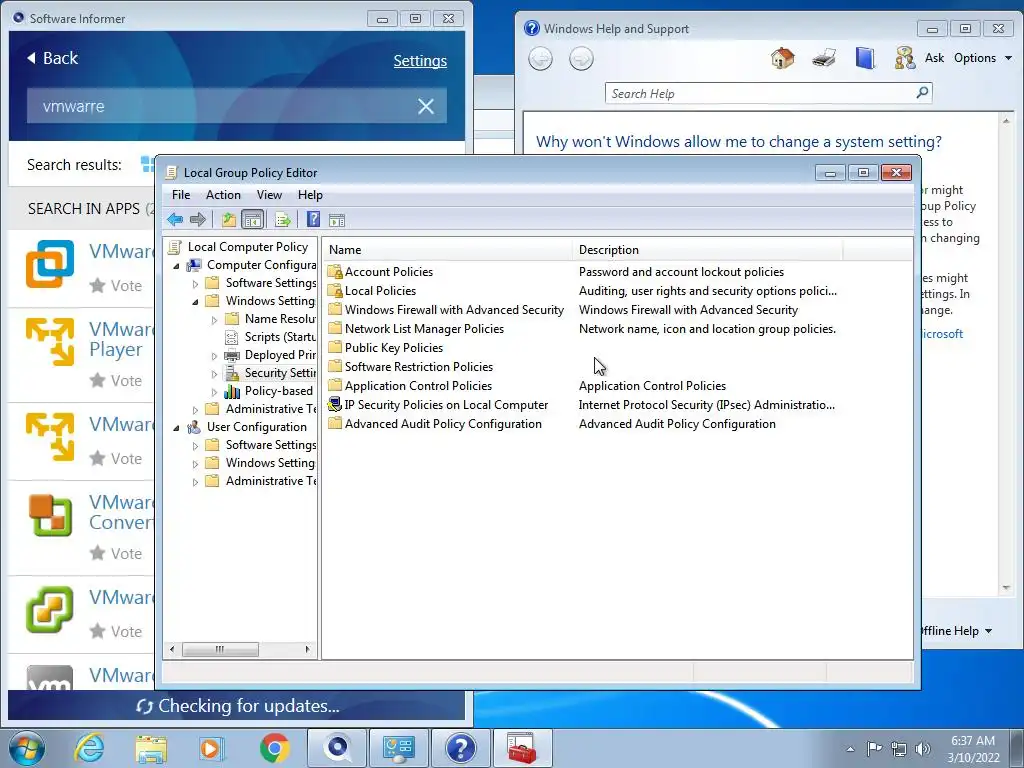Screen dimensions: 1024x768
Task: Open the Action menu
Action: coord(223,195)
